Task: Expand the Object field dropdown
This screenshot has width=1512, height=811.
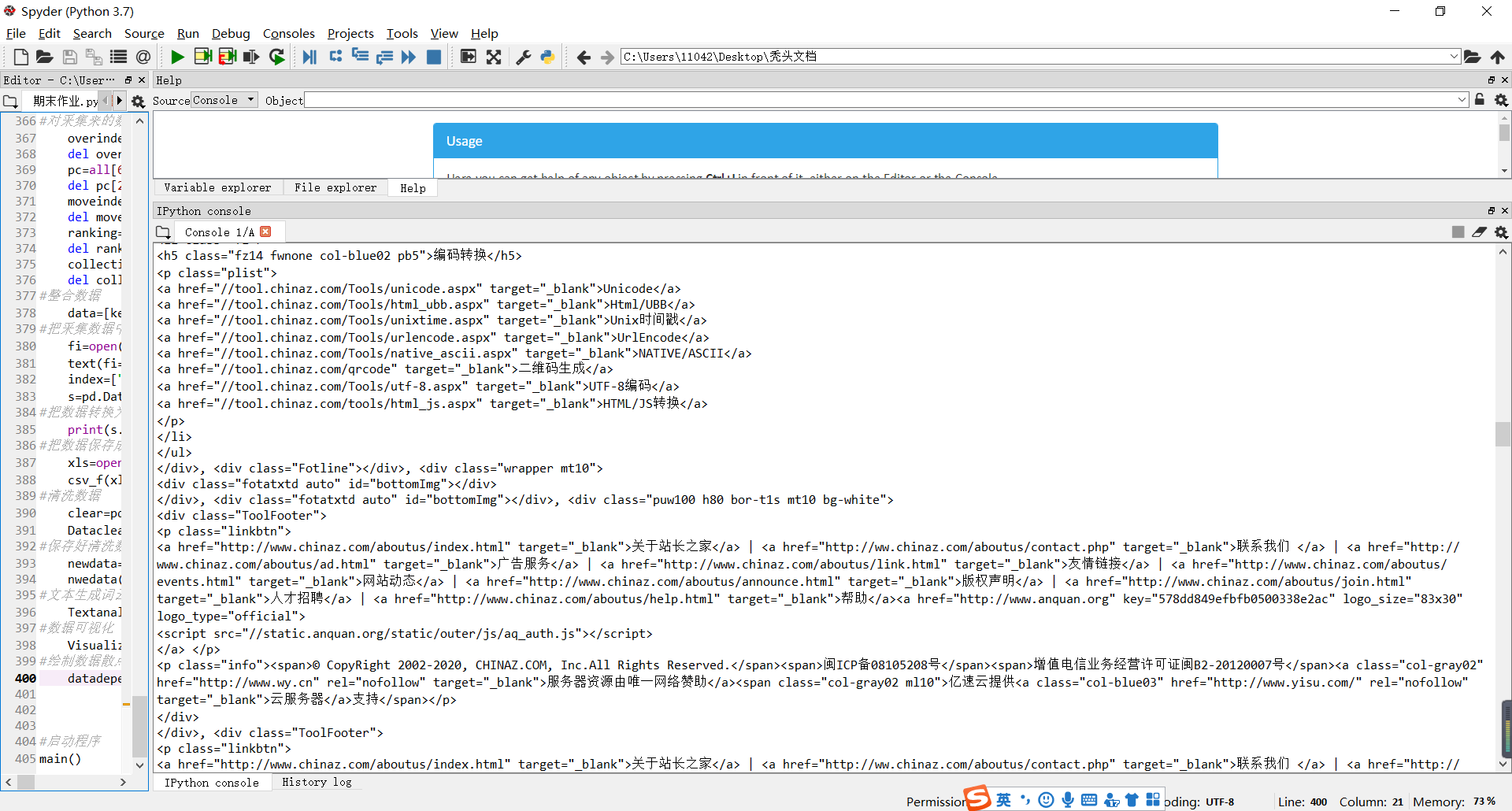Action: 1462,100
